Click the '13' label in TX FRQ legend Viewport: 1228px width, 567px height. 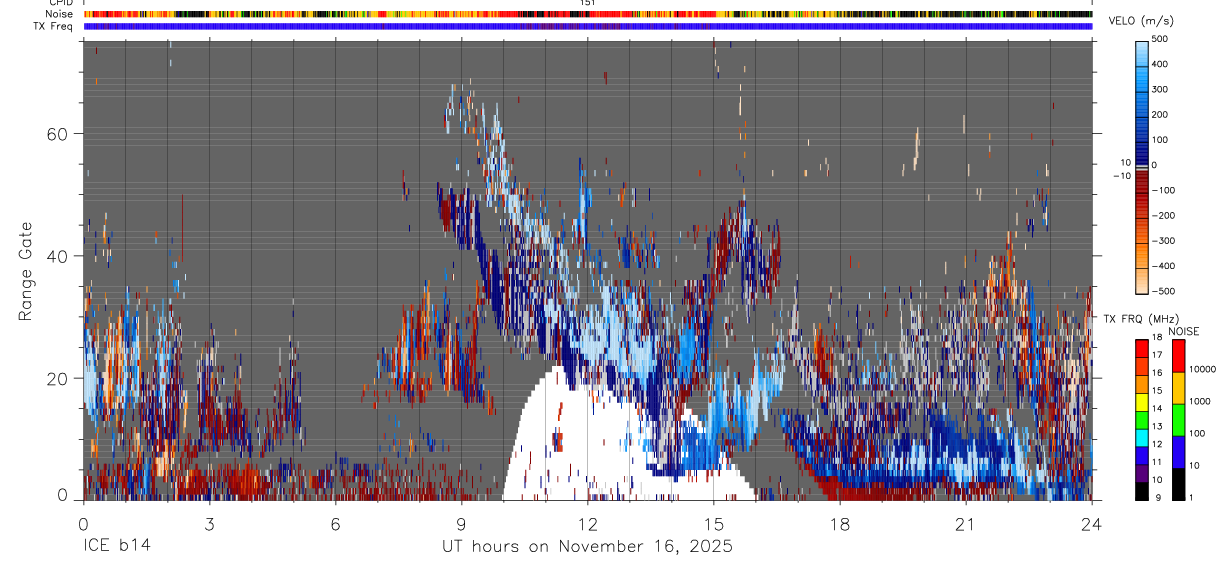(x=1158, y=427)
